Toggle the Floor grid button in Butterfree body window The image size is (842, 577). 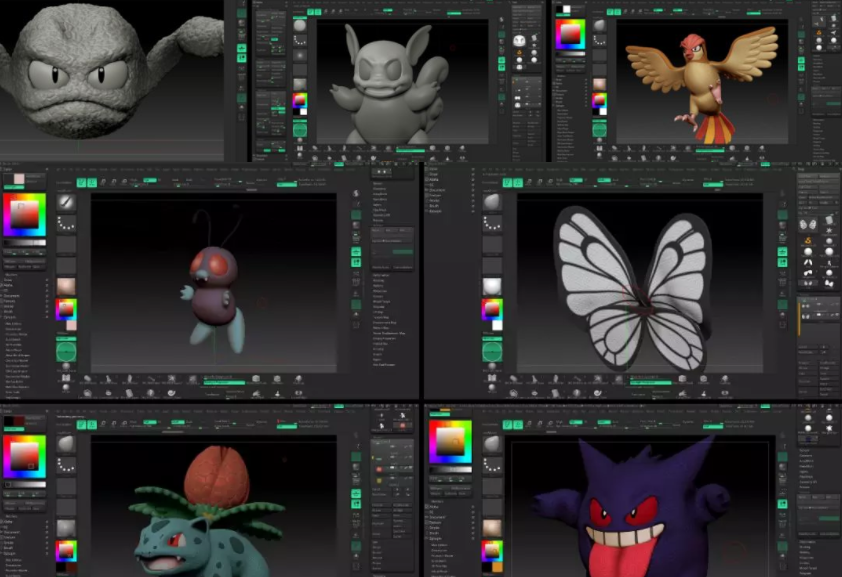(x=356, y=252)
